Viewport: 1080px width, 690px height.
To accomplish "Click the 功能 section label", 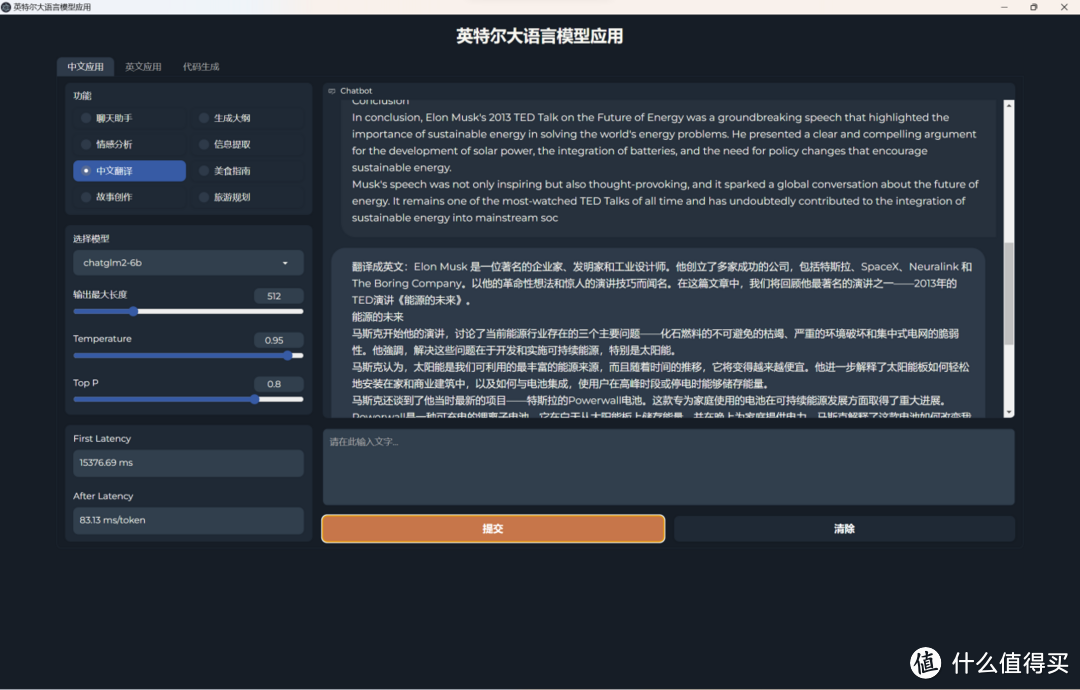I will point(83,96).
